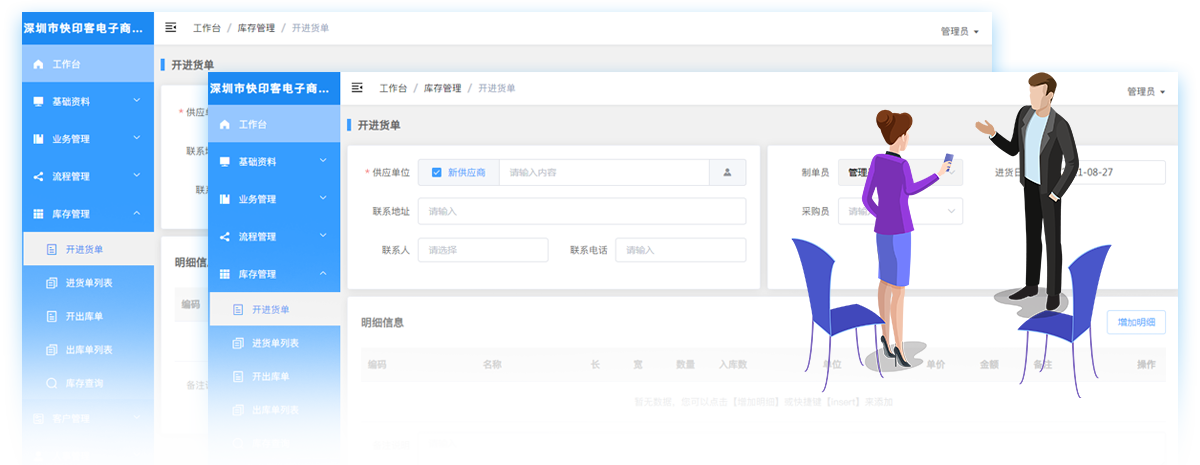The image size is (1200, 465).
Task: Select 开出库单 in the front sidebar
Action: tap(270, 376)
